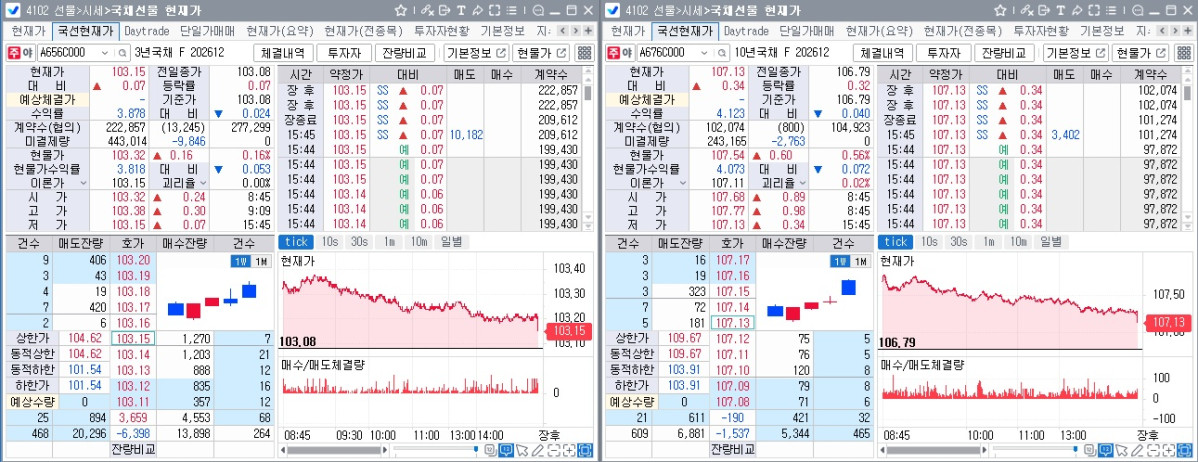The width and height of the screenshot is (1198, 462).
Task: Open the chat bubble icon in left window title bar
Action: (x=538, y=11)
